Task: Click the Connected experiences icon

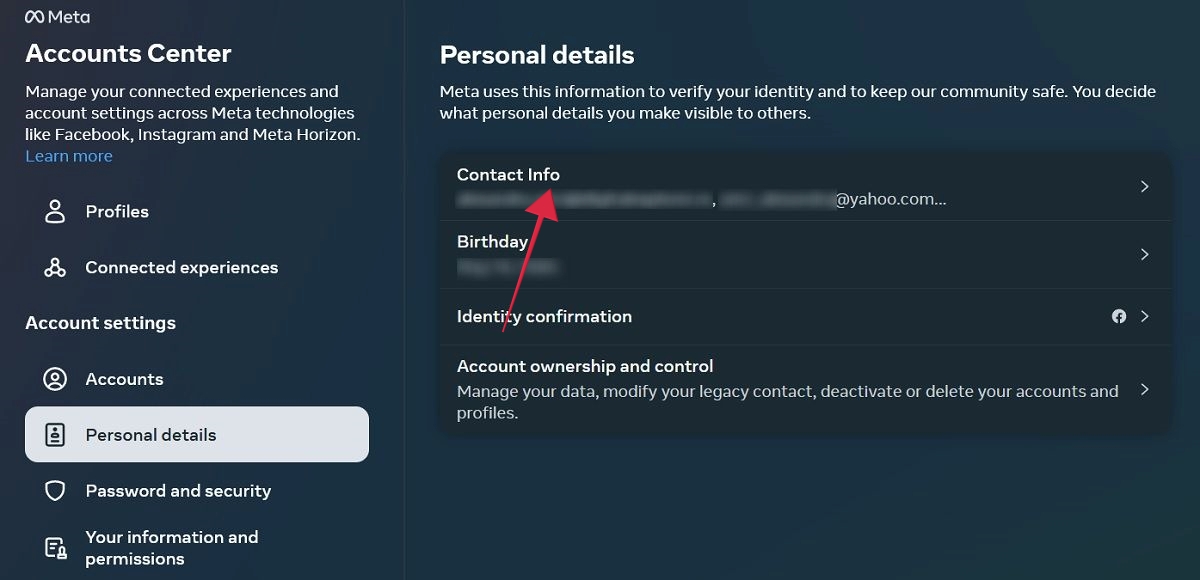Action: pos(55,267)
